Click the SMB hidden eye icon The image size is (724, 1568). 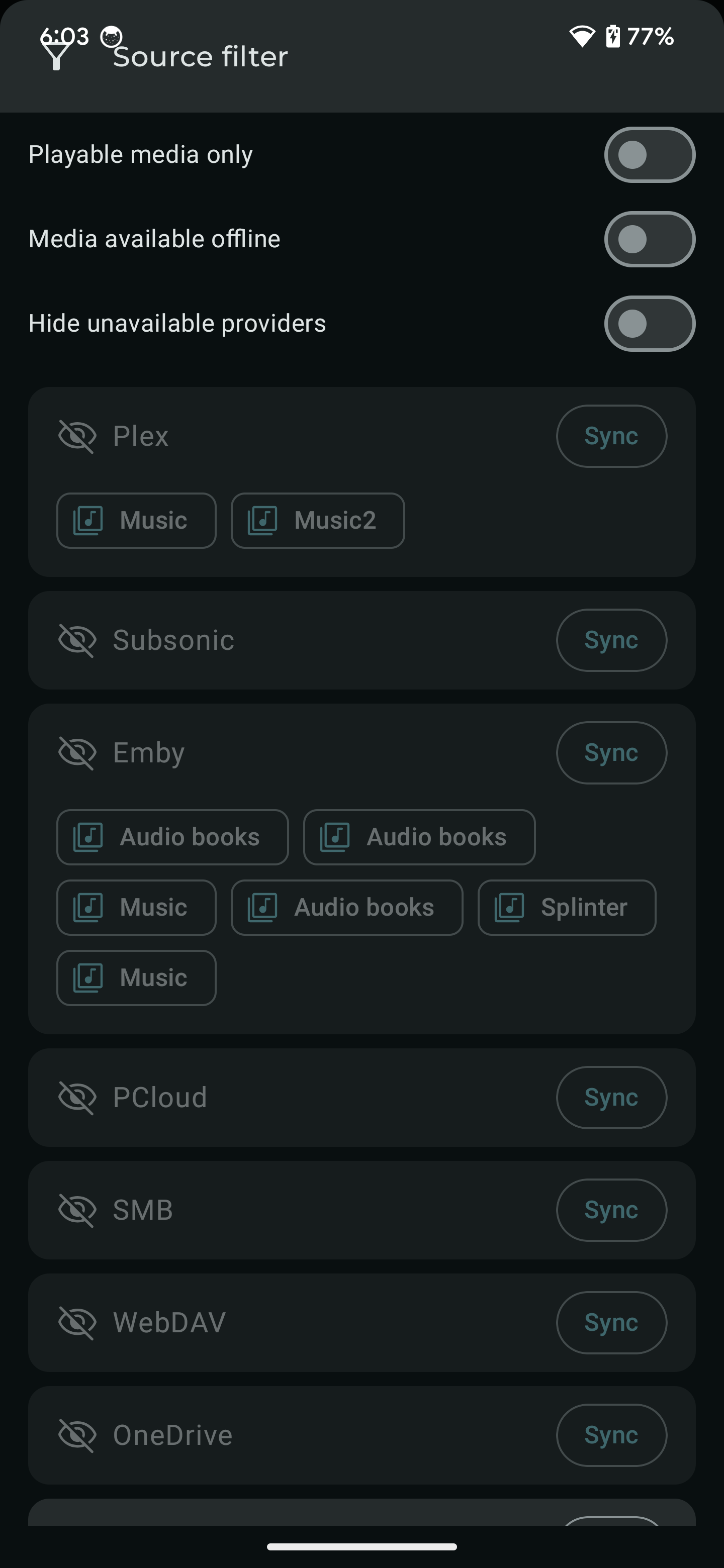(77, 1210)
